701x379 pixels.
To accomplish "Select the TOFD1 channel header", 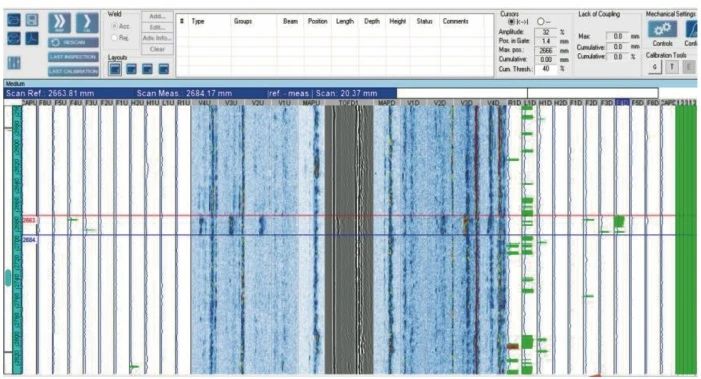I will click(349, 103).
